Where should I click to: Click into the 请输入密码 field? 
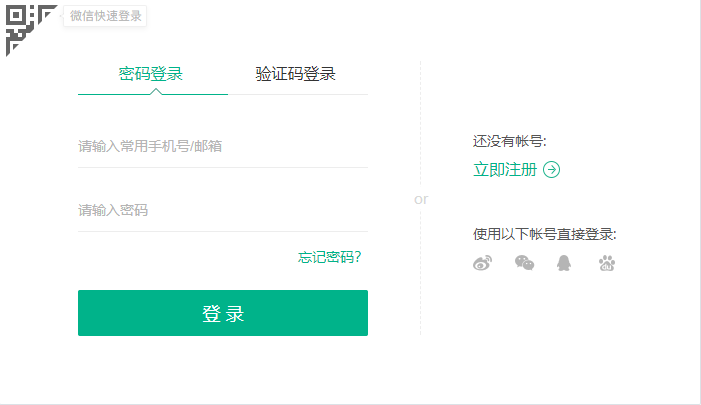222,210
